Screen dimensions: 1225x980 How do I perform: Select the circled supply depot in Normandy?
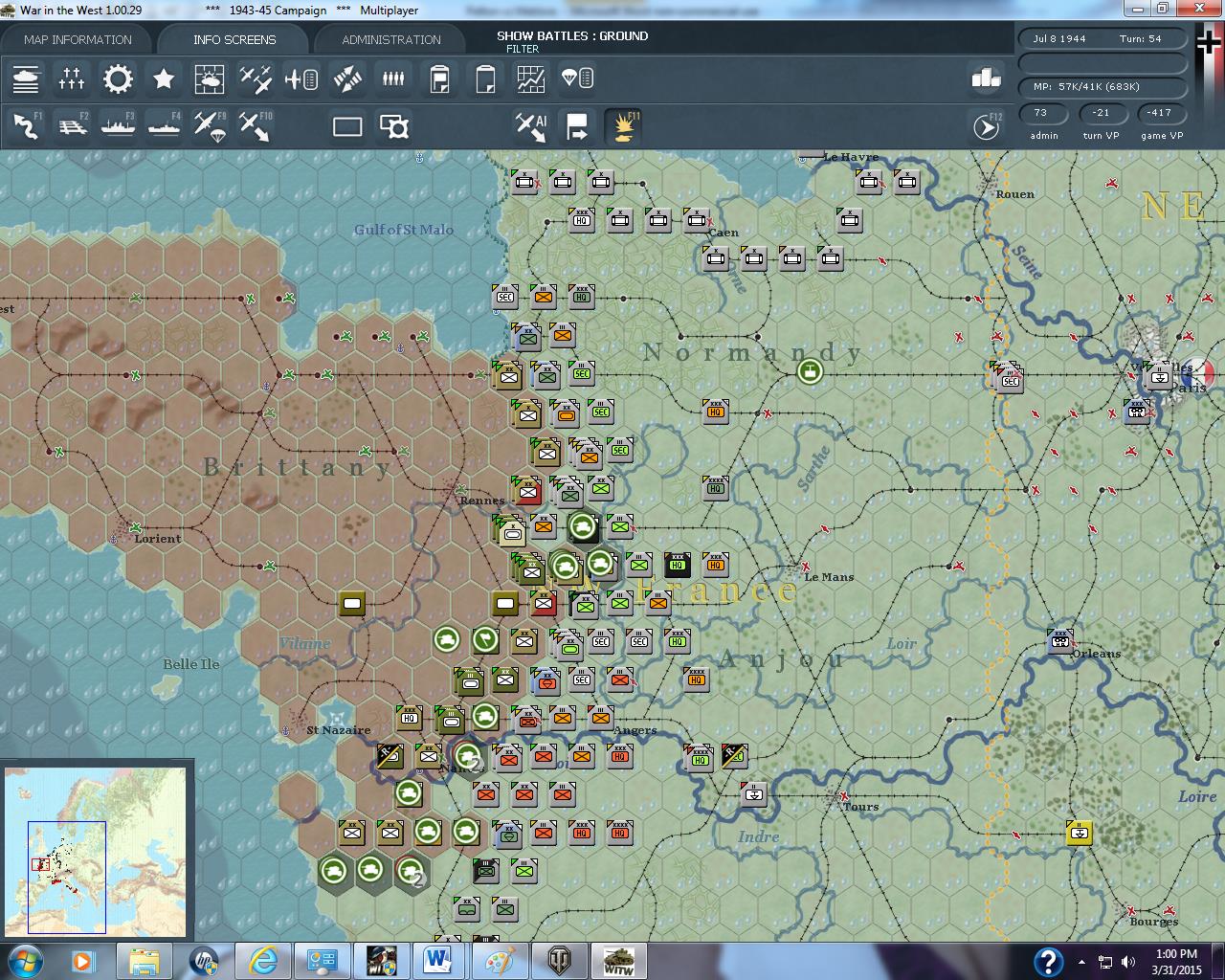tap(810, 372)
